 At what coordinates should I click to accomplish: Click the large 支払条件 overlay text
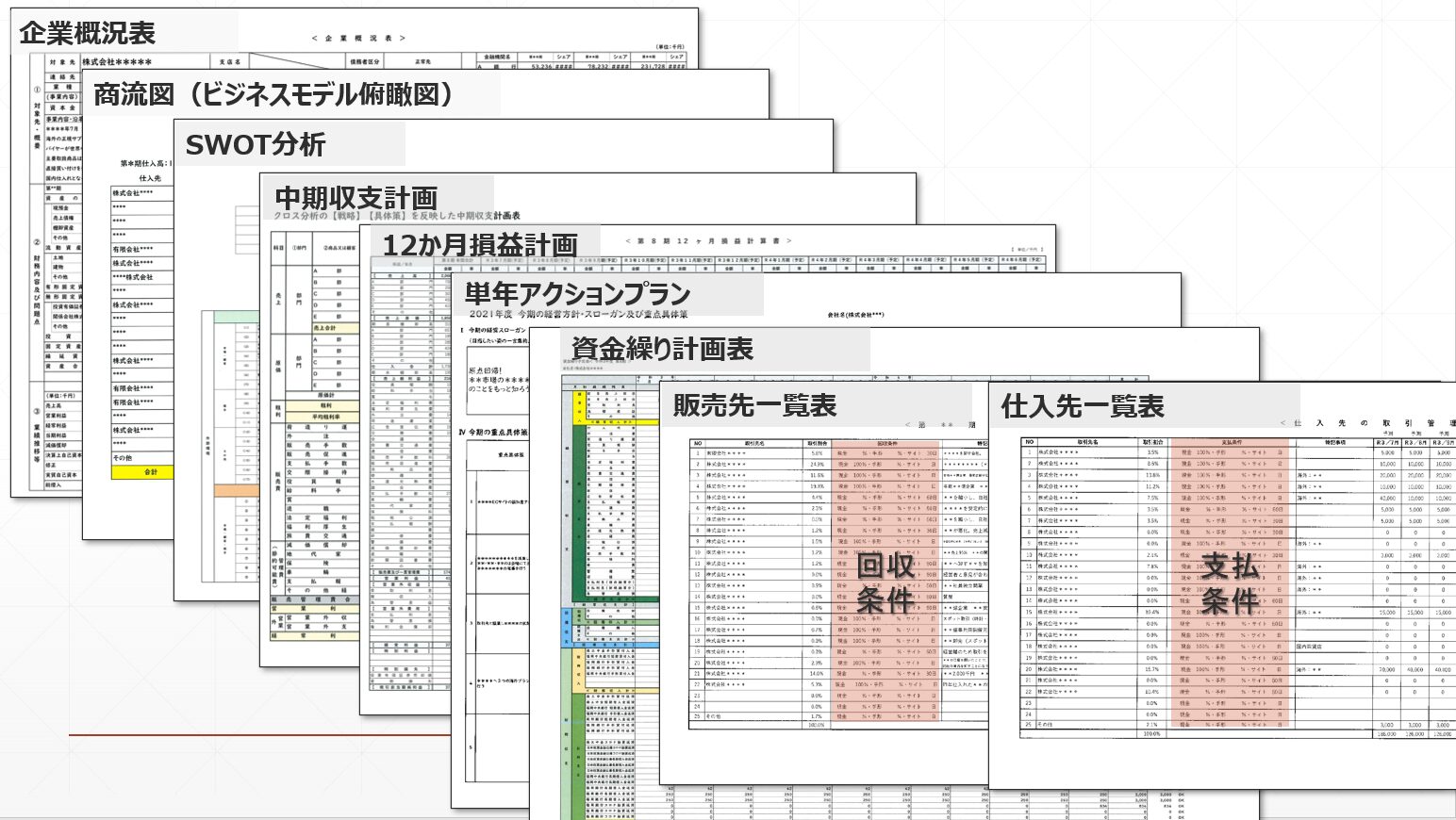[x=1230, y=582]
